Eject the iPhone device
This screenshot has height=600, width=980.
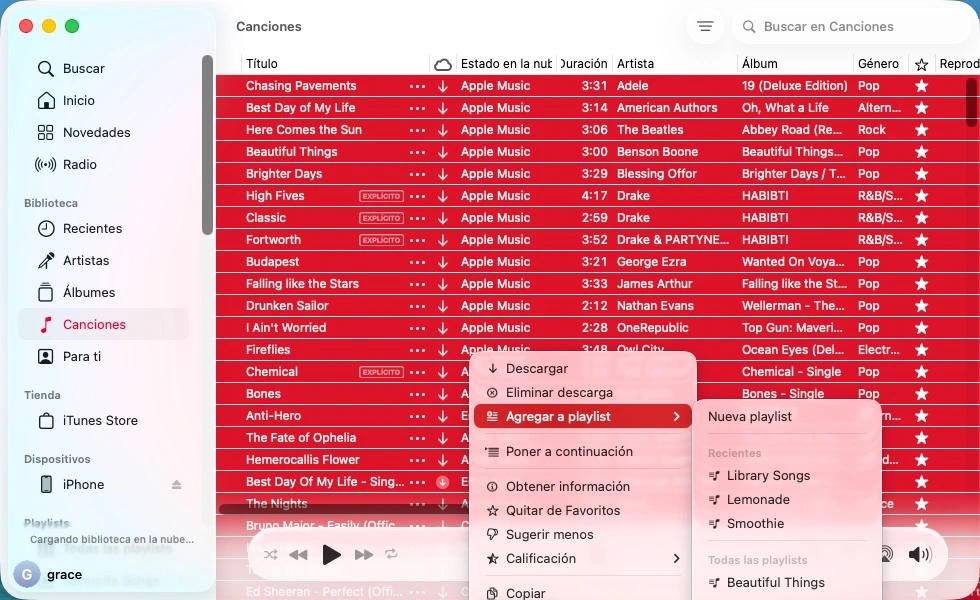point(176,484)
